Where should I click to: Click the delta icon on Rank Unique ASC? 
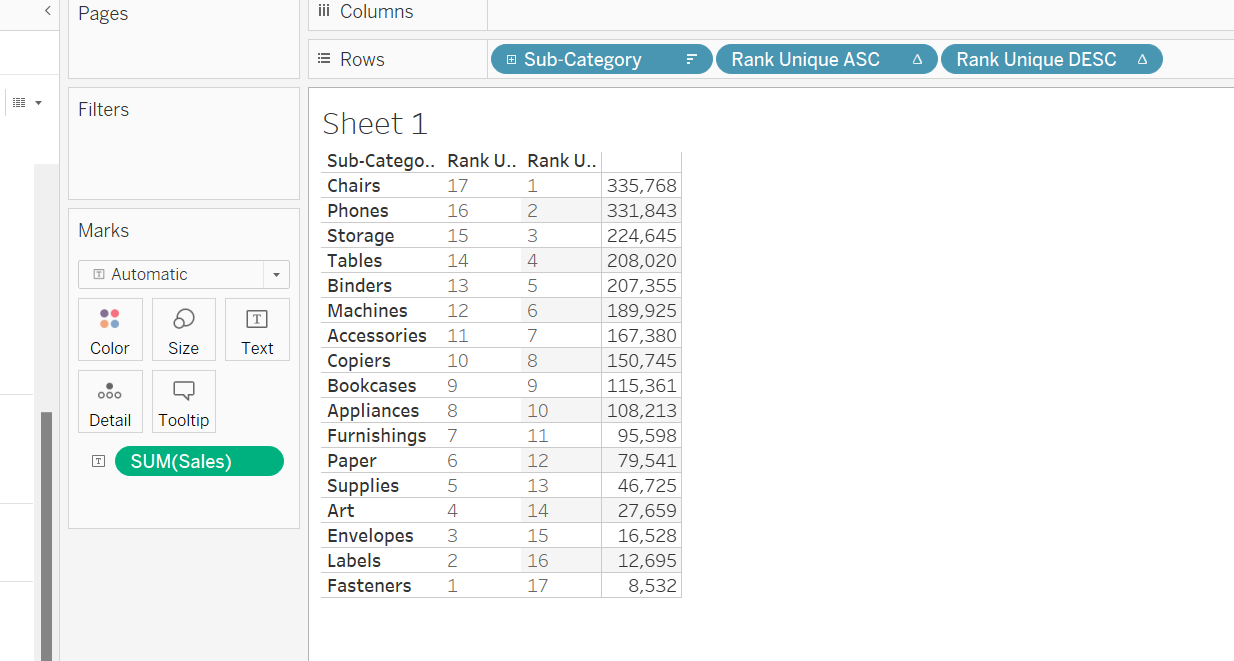coord(917,60)
